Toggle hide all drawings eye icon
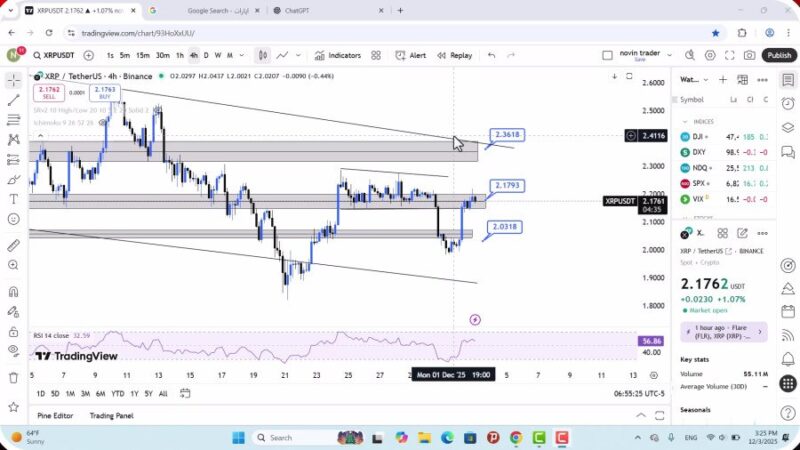Viewport: 800px width, 450px height. (13, 349)
